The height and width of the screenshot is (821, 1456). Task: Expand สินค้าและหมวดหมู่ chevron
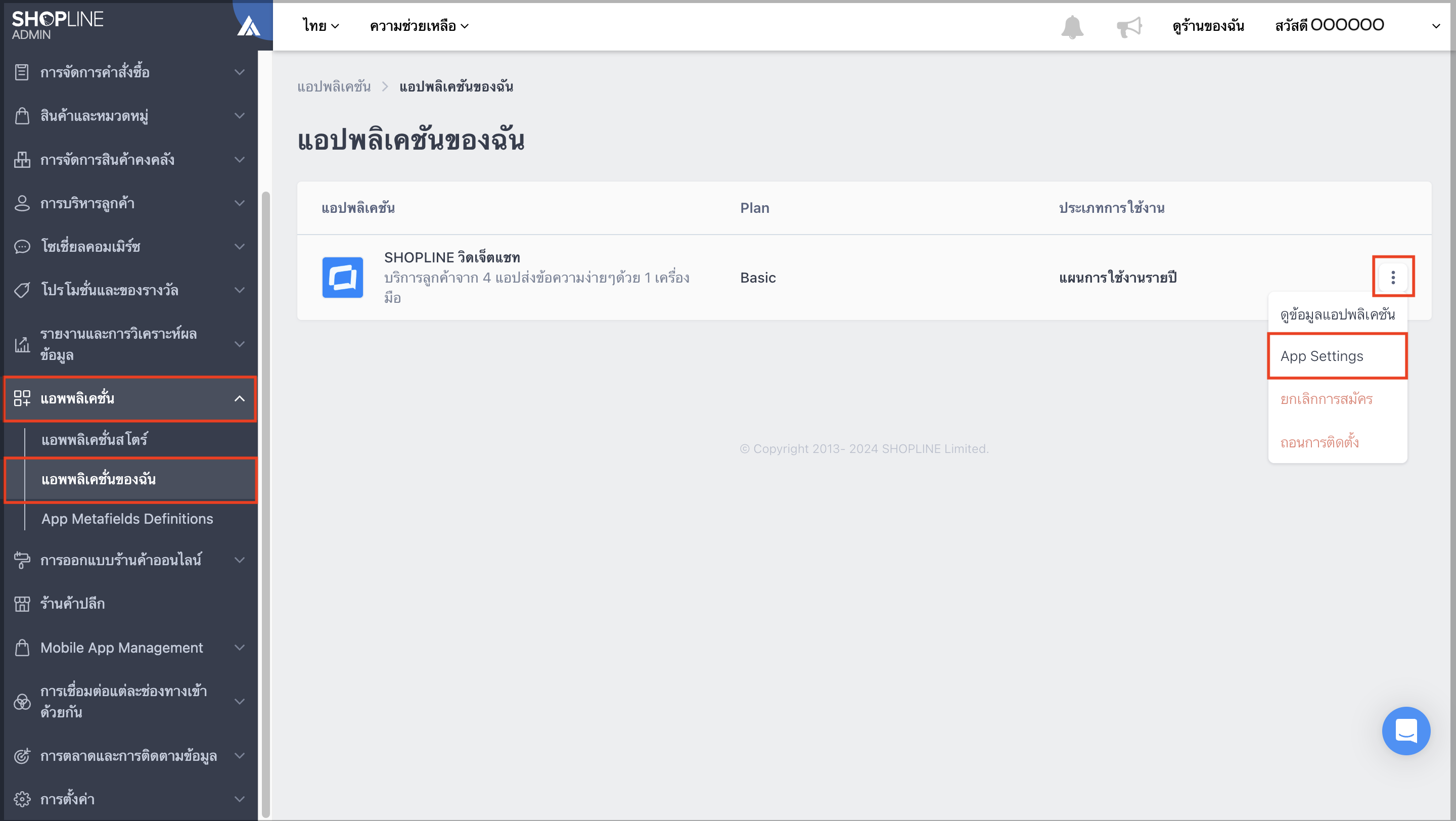tap(240, 116)
